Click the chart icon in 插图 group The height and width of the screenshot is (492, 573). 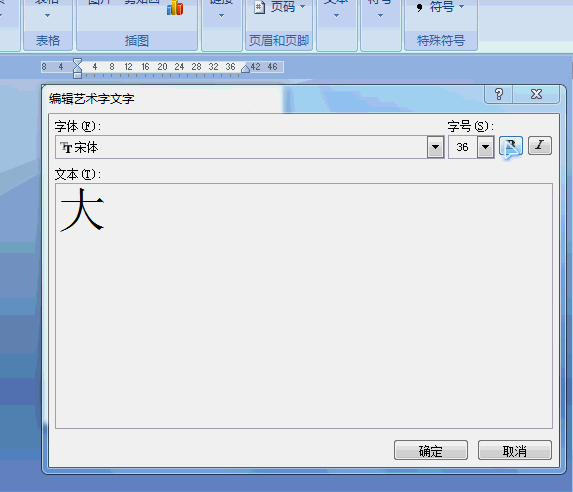(175, 7)
